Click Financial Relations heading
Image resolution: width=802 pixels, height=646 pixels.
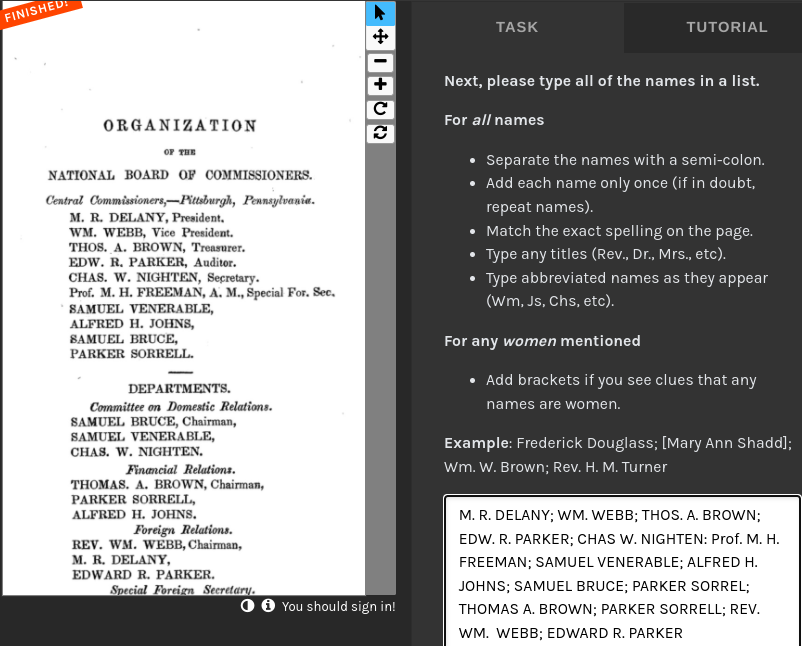pos(181,470)
